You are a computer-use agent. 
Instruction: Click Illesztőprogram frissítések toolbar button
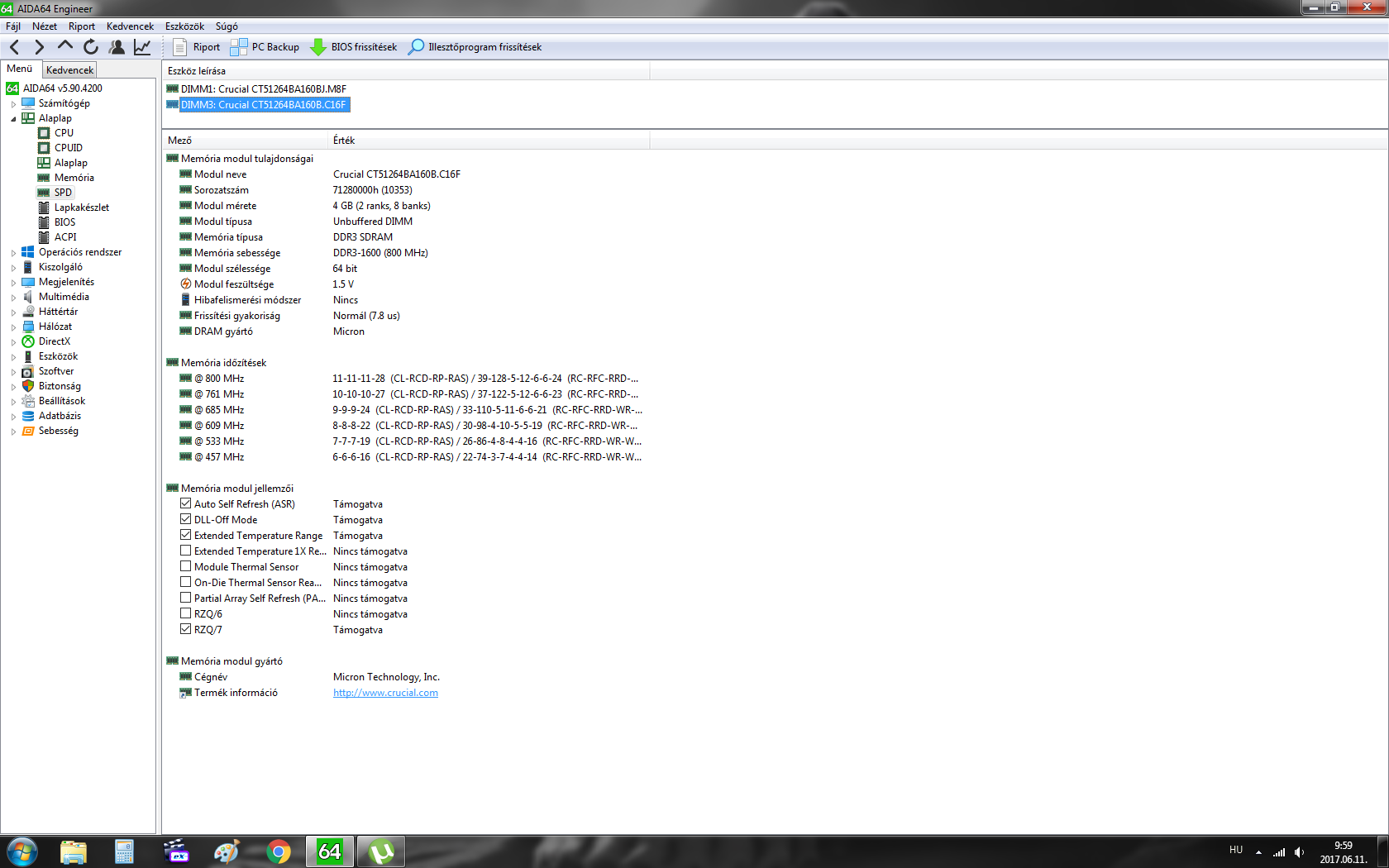click(475, 47)
